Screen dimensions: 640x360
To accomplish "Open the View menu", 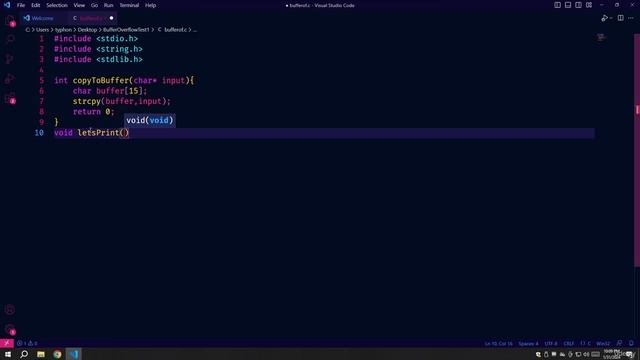I will pyautogui.click(x=79, y=5).
